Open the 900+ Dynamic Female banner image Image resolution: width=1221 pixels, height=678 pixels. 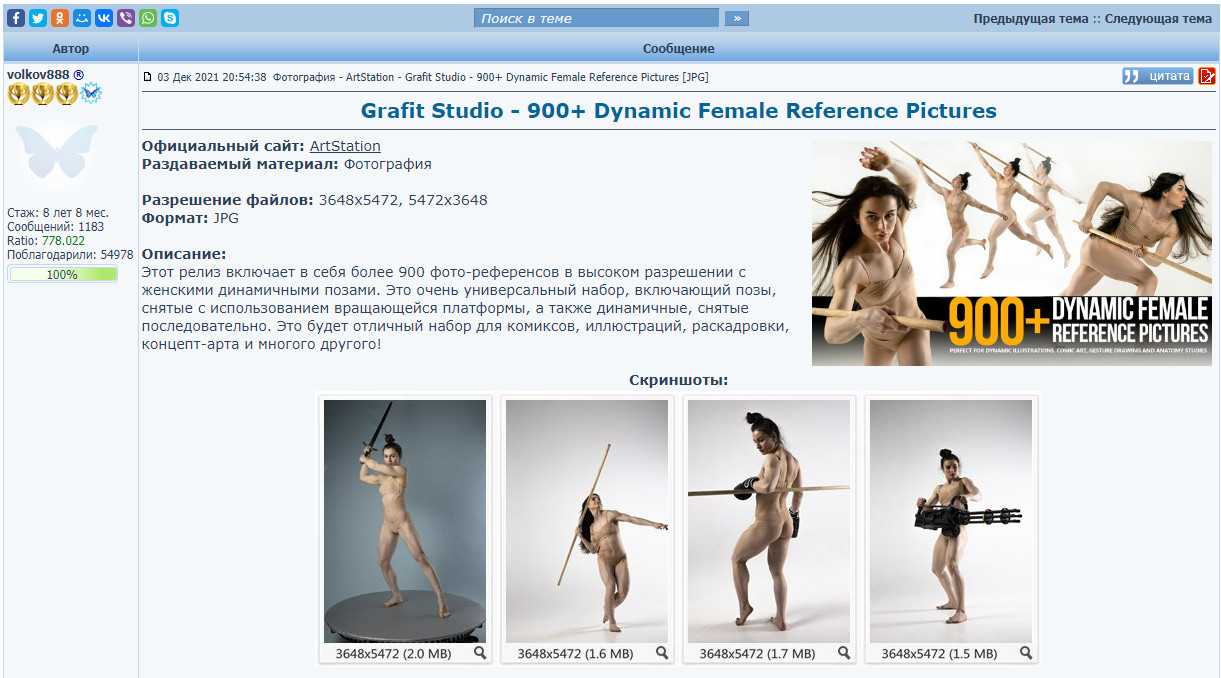click(x=1011, y=253)
